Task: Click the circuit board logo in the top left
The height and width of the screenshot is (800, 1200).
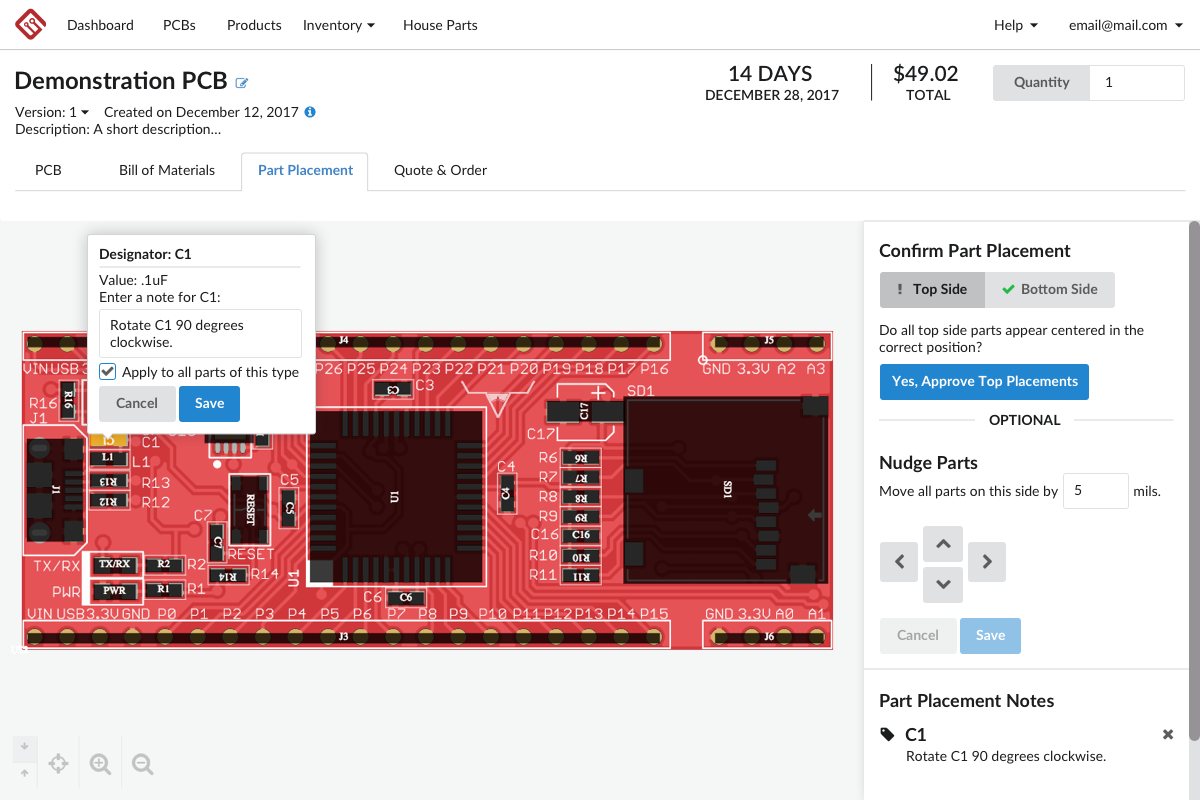Action: click(29, 24)
